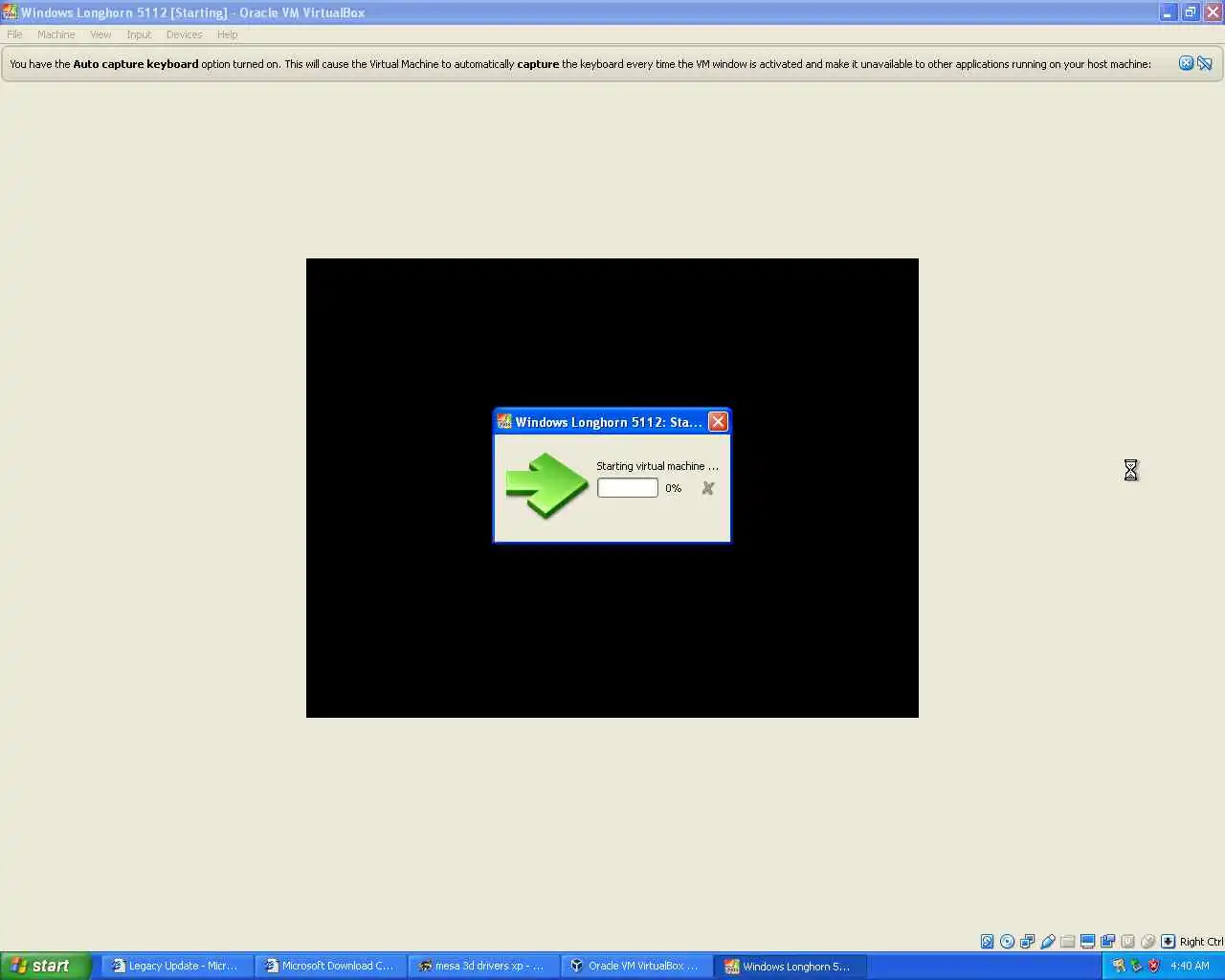Click the VirtualBox title bar icon
Viewport: 1225px width, 980px height.
pyautogui.click(x=10, y=12)
